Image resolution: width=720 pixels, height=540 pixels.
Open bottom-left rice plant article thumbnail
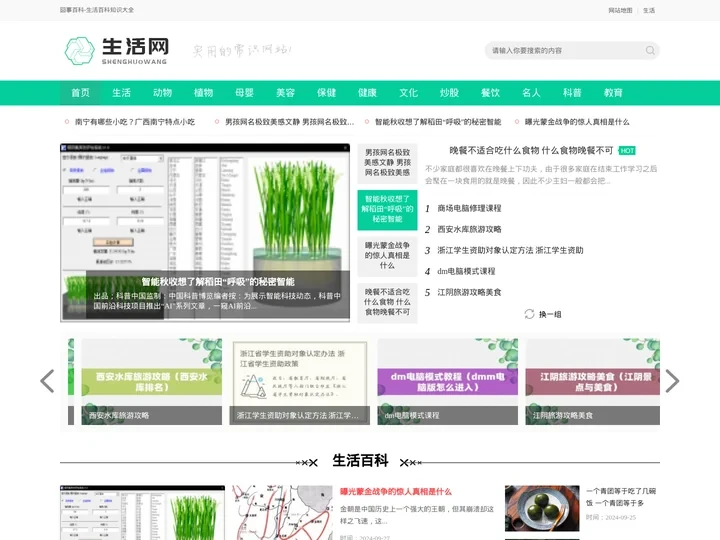point(142,512)
